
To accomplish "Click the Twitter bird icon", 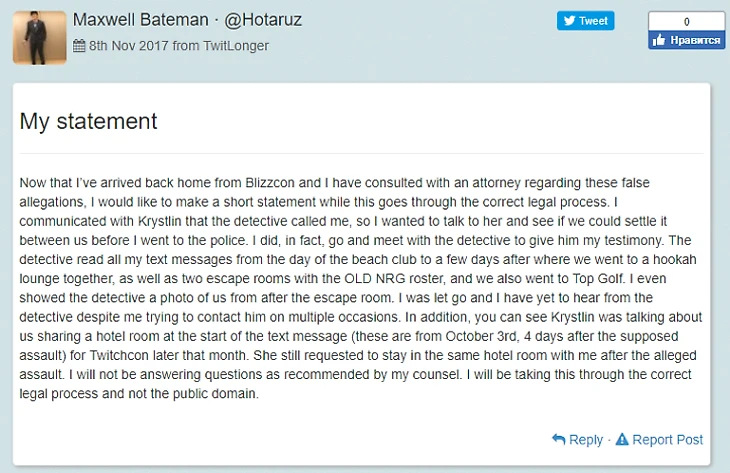I will click(x=569, y=21).
